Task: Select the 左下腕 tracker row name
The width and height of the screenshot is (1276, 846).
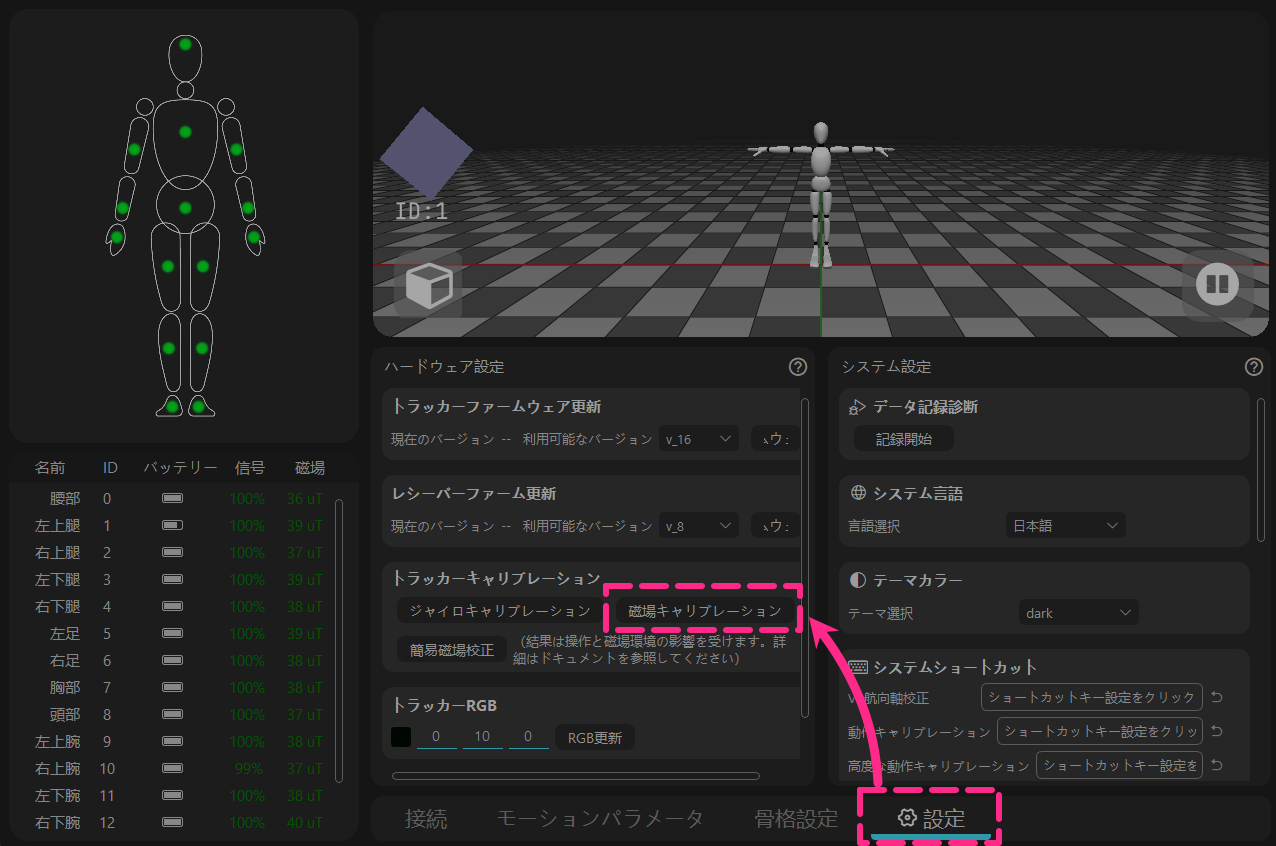Action: coord(58,795)
